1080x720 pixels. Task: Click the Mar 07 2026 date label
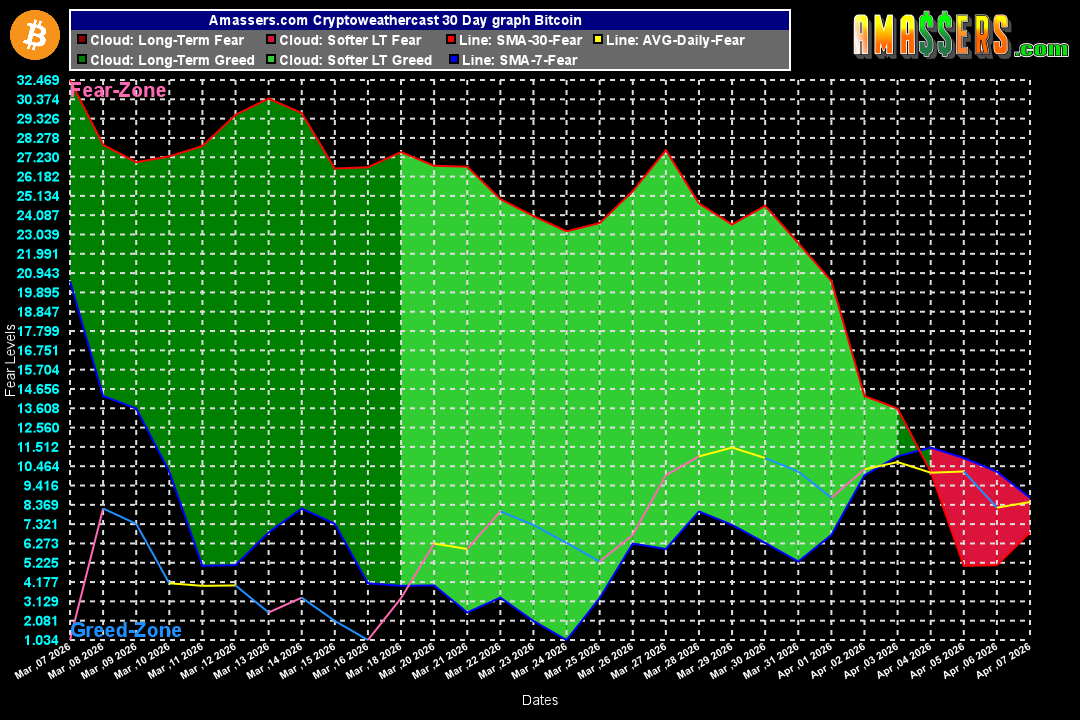tap(43, 663)
